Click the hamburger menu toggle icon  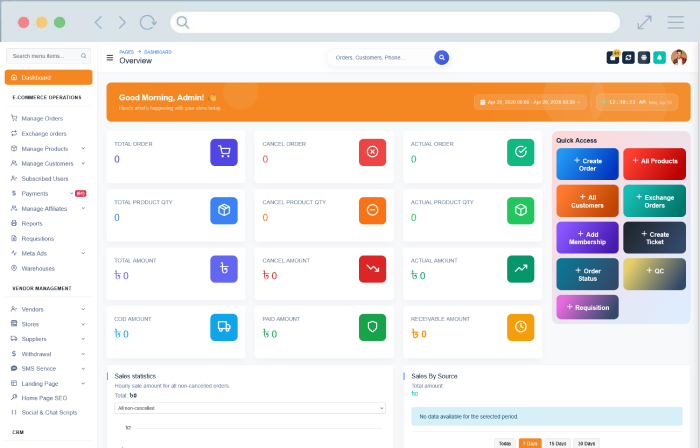pos(110,58)
